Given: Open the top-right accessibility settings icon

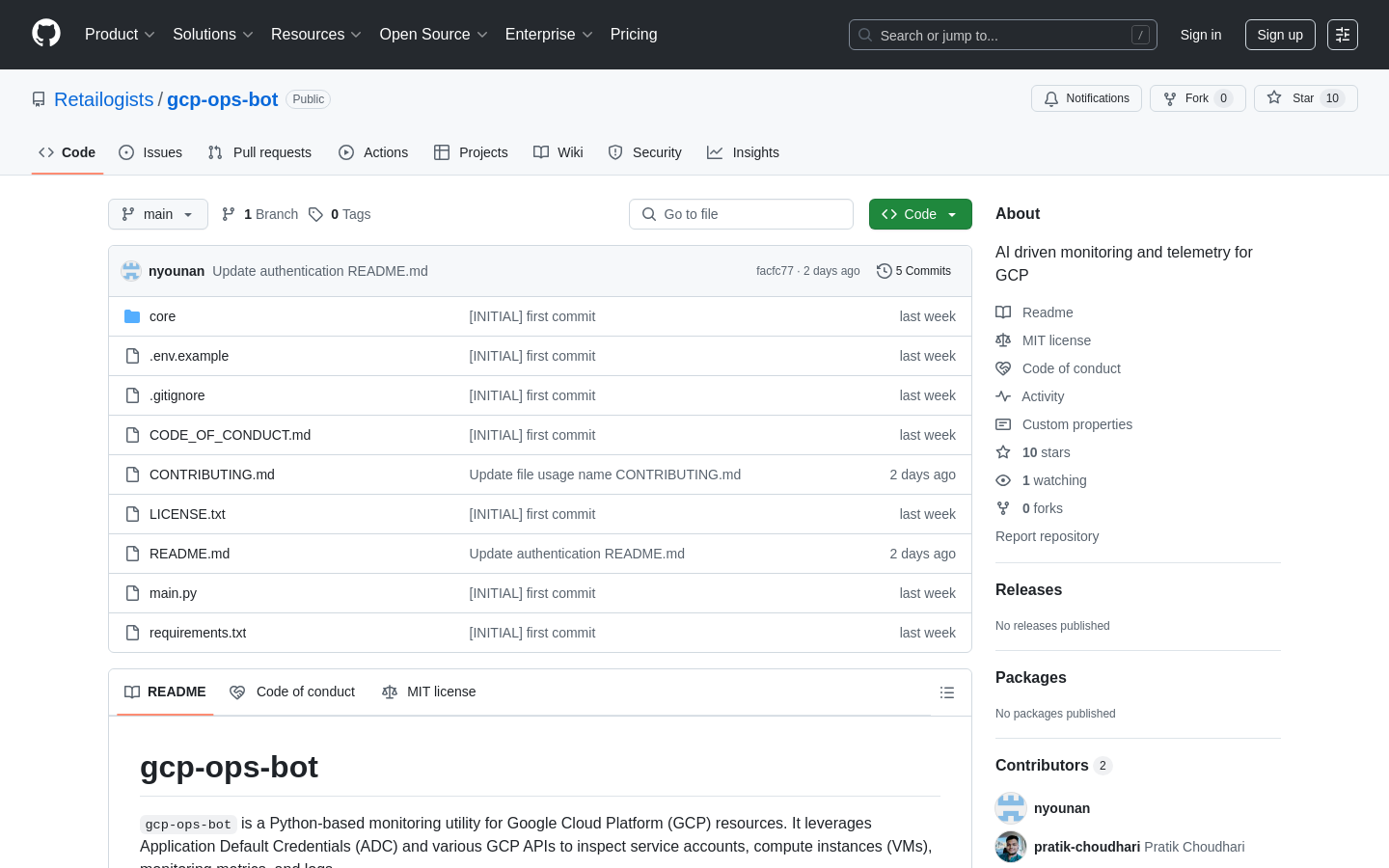Looking at the screenshot, I should tap(1342, 35).
